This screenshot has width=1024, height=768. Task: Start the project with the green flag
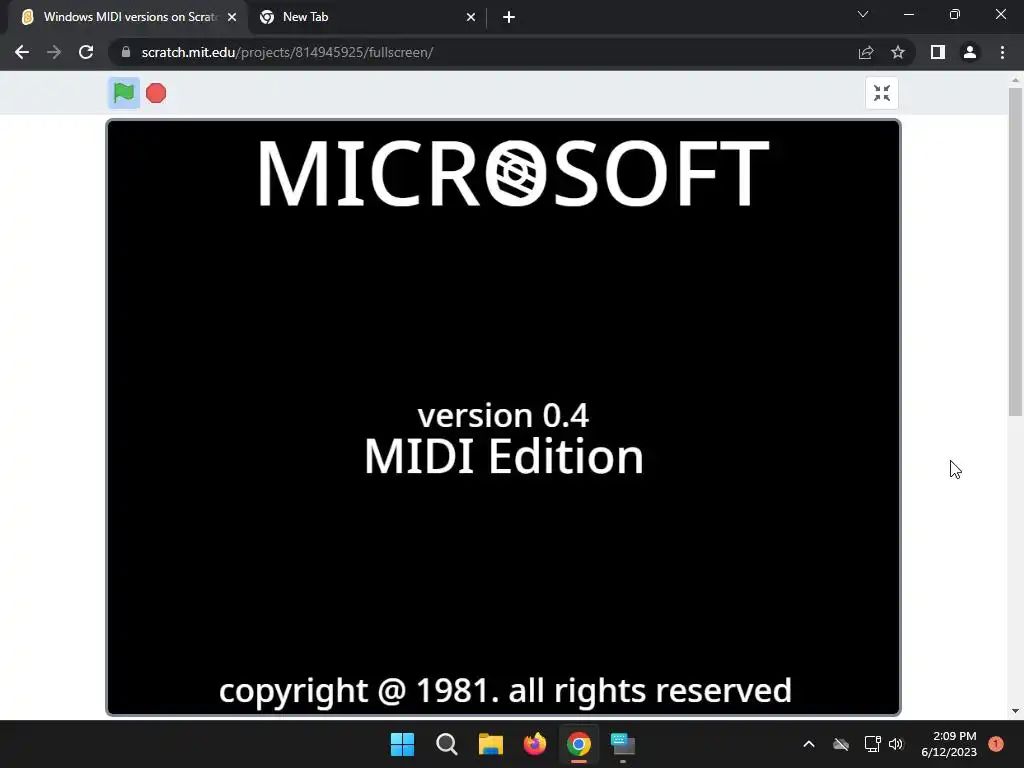click(x=123, y=93)
